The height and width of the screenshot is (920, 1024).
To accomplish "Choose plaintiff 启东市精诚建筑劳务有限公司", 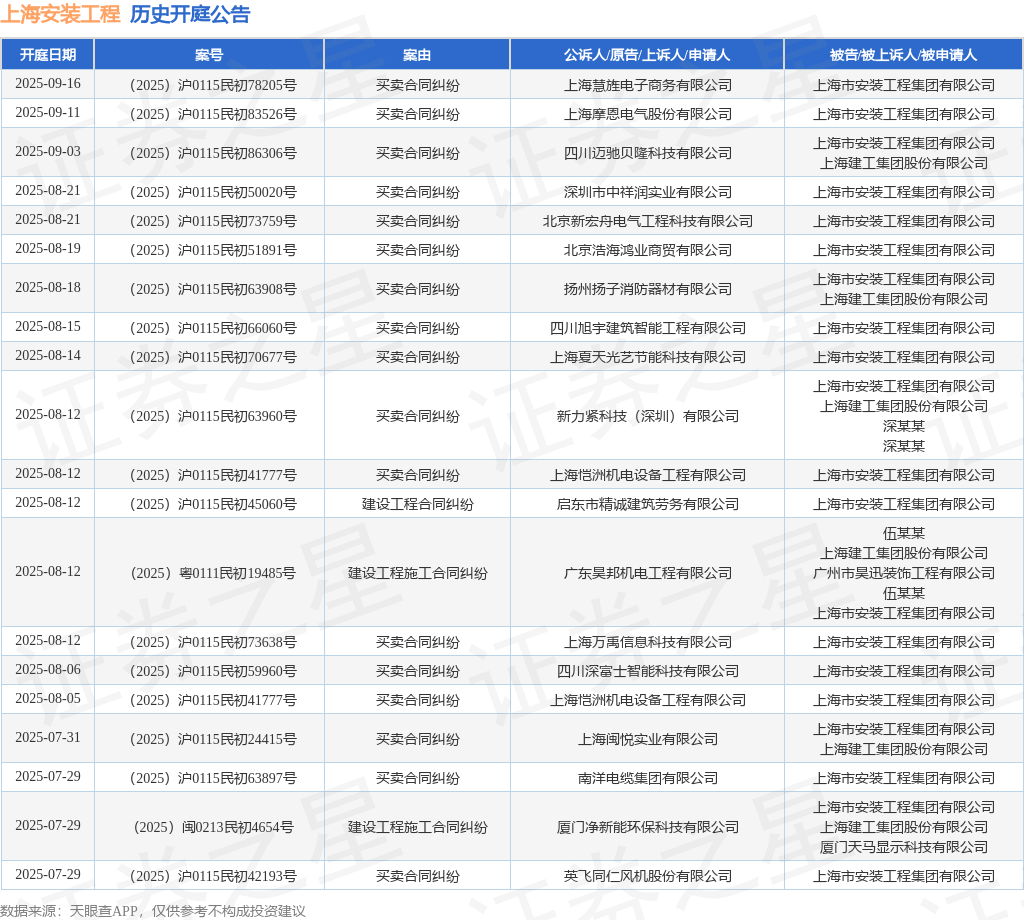I will point(647,504).
